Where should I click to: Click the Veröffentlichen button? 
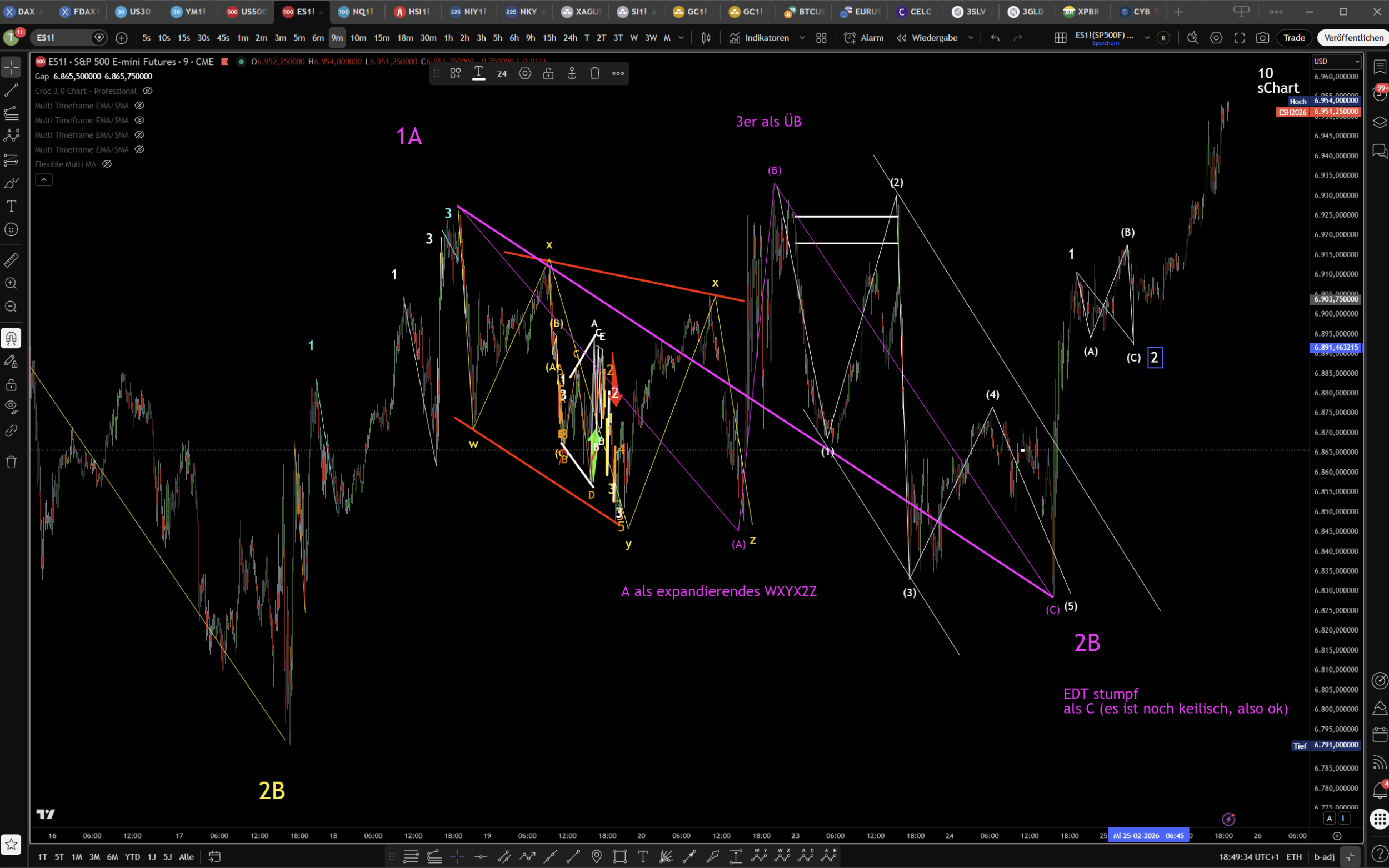click(x=1353, y=38)
